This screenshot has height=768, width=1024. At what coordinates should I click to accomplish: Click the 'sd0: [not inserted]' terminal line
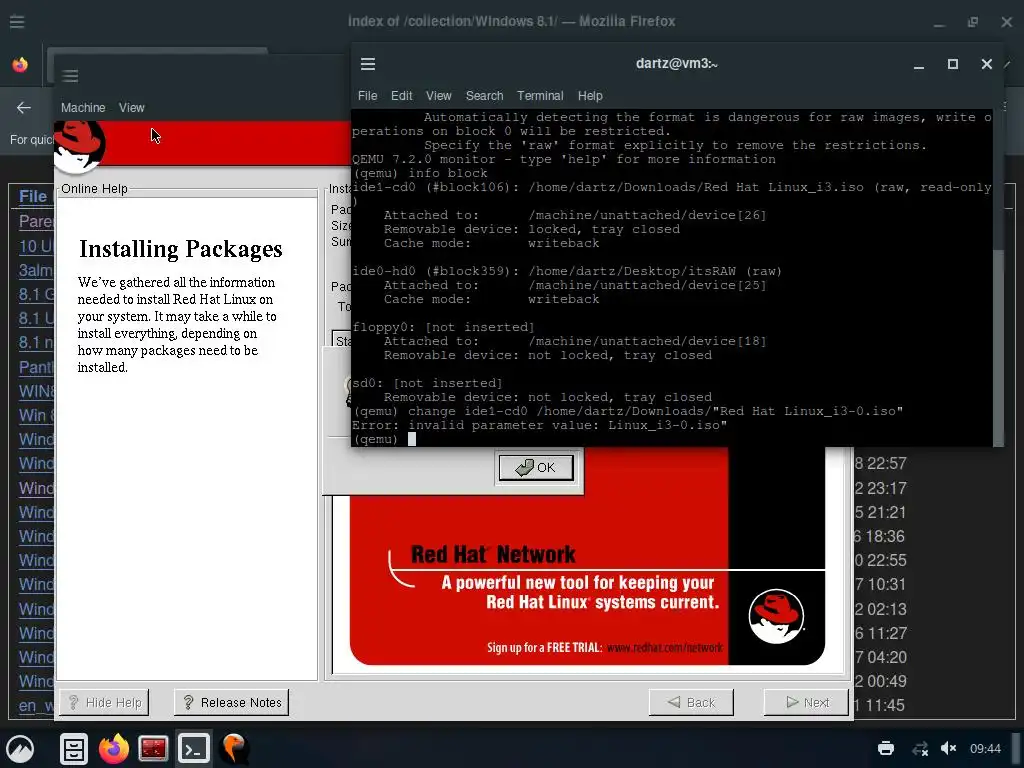(427, 383)
